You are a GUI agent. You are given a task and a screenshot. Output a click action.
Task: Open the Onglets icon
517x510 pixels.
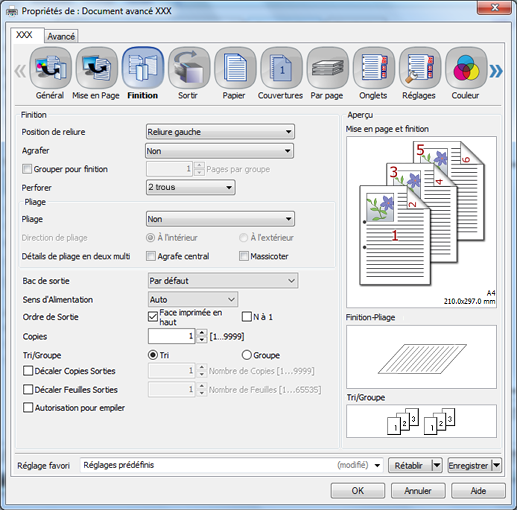pyautogui.click(x=374, y=68)
